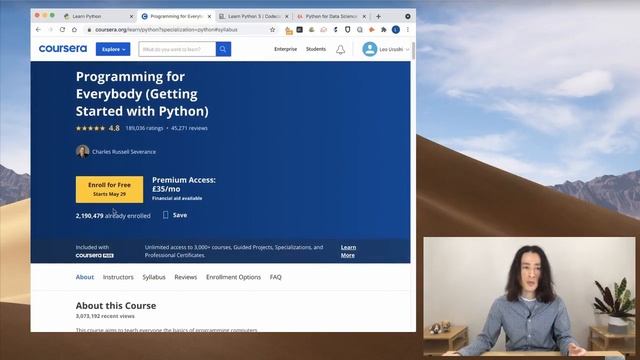Image resolution: width=640 pixels, height=360 pixels.
Task: Click the Coursera Plus logo
Action: pos(94,256)
